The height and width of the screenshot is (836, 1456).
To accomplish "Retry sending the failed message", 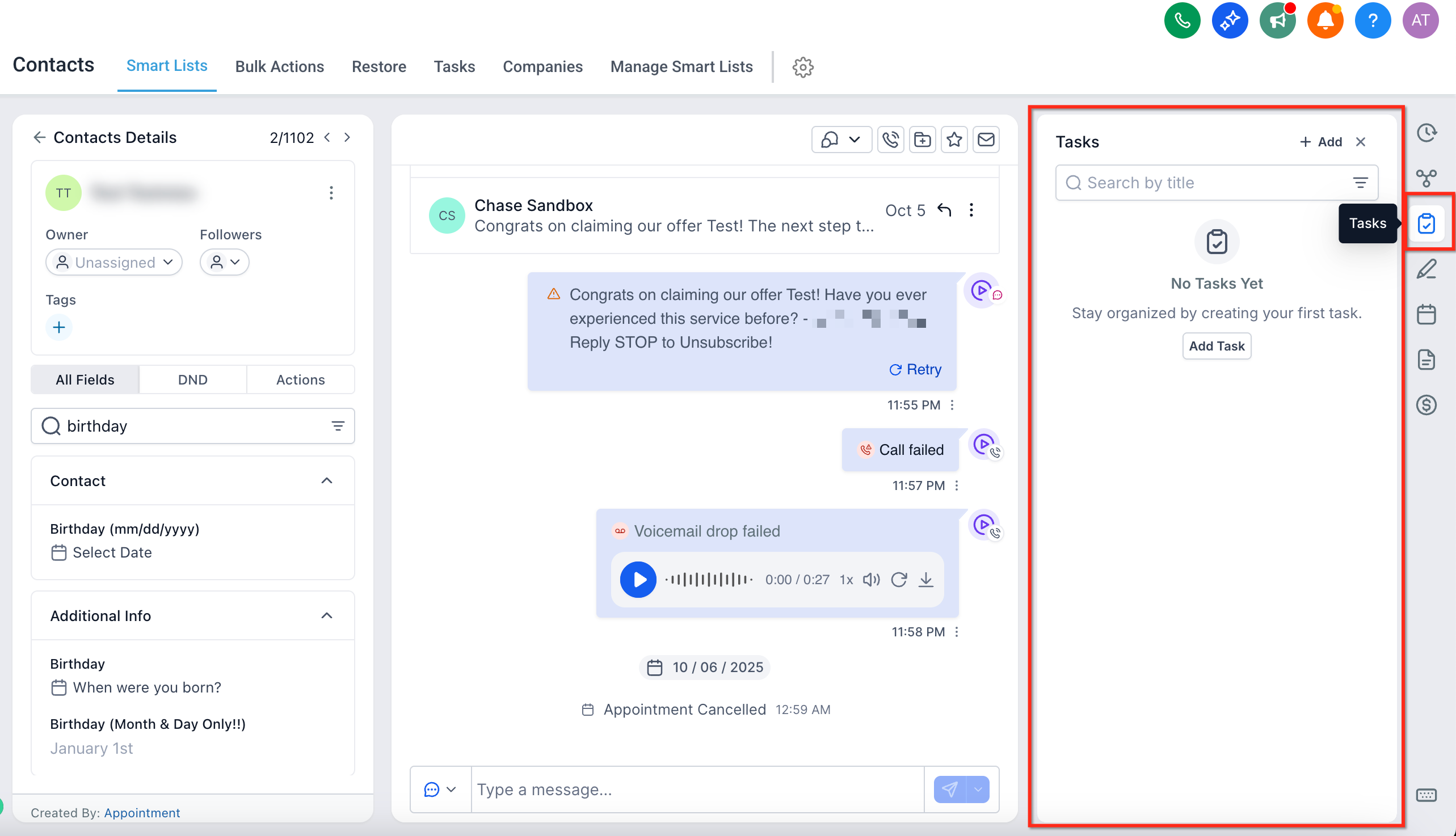I will coord(915,369).
